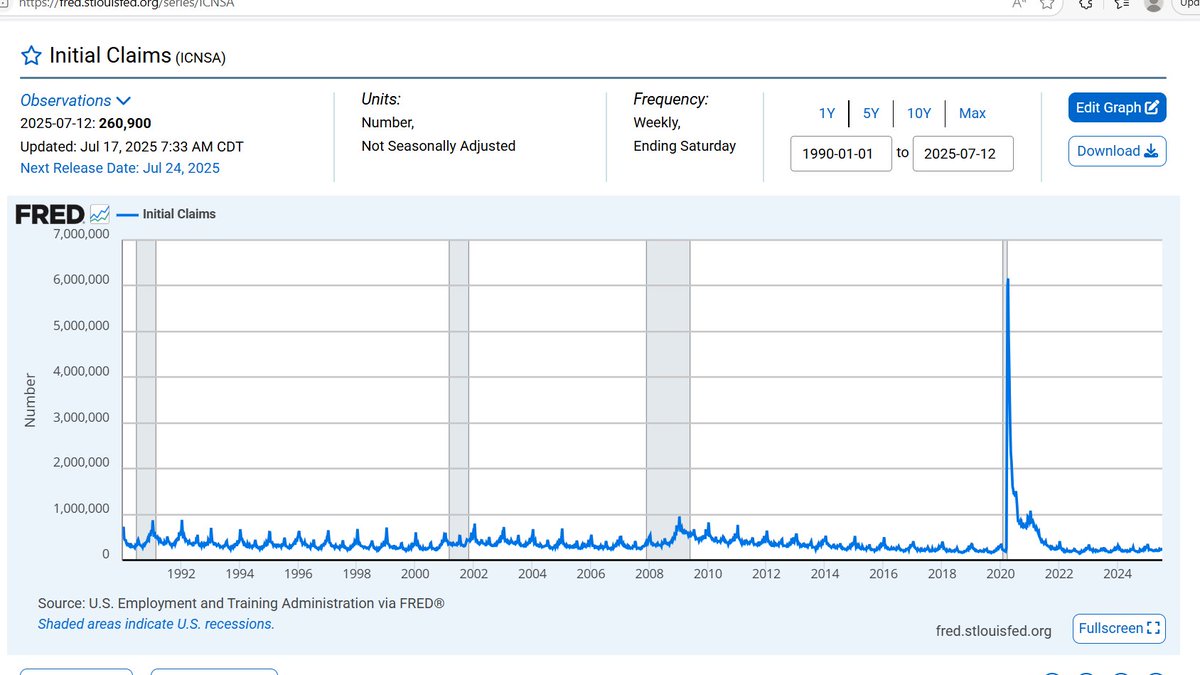Click the browser favorites star icon
The height and width of the screenshot is (675, 1200).
[x=1047, y=4]
